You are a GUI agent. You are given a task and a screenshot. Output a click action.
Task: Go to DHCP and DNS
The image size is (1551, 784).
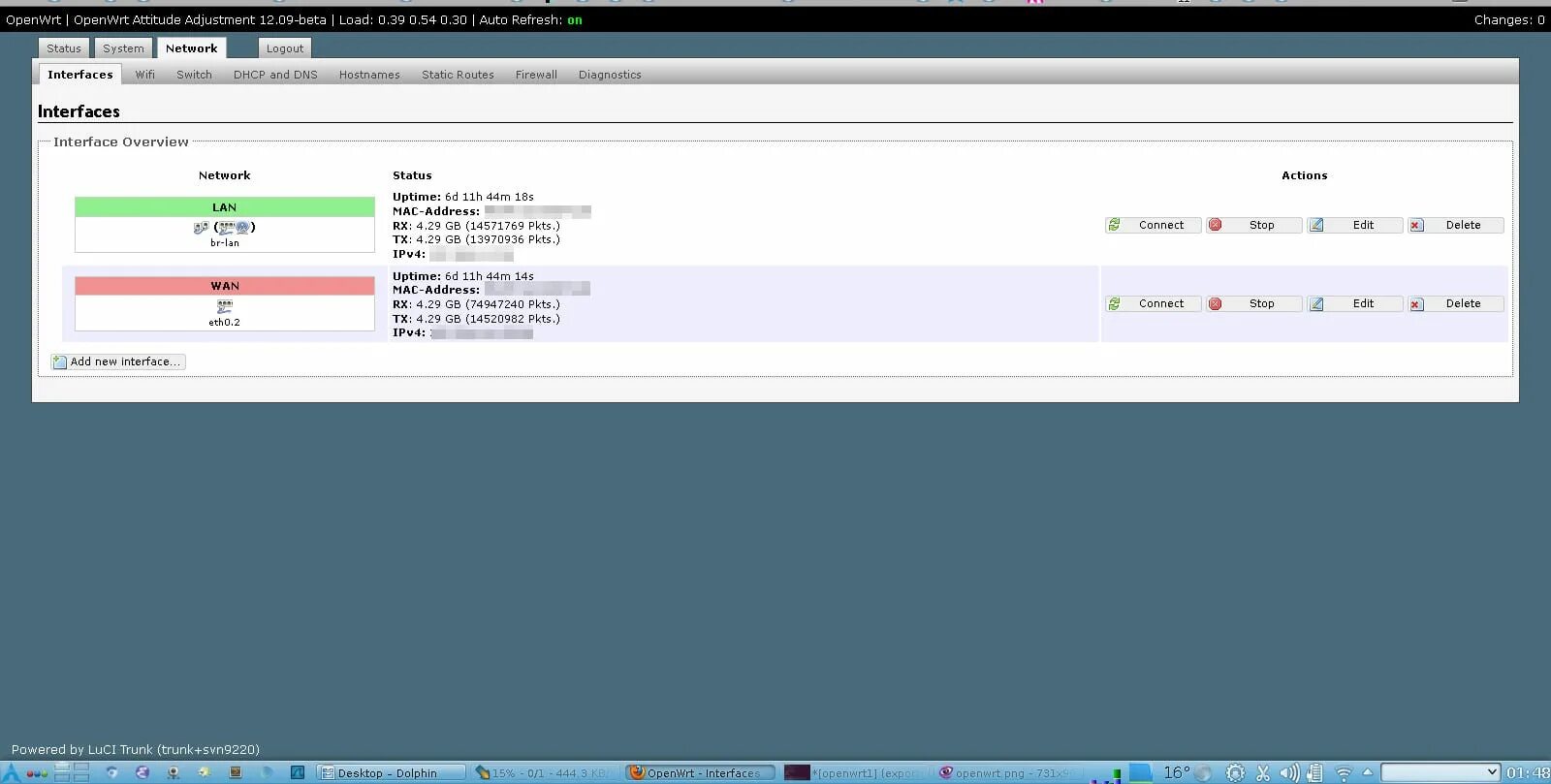coord(275,75)
